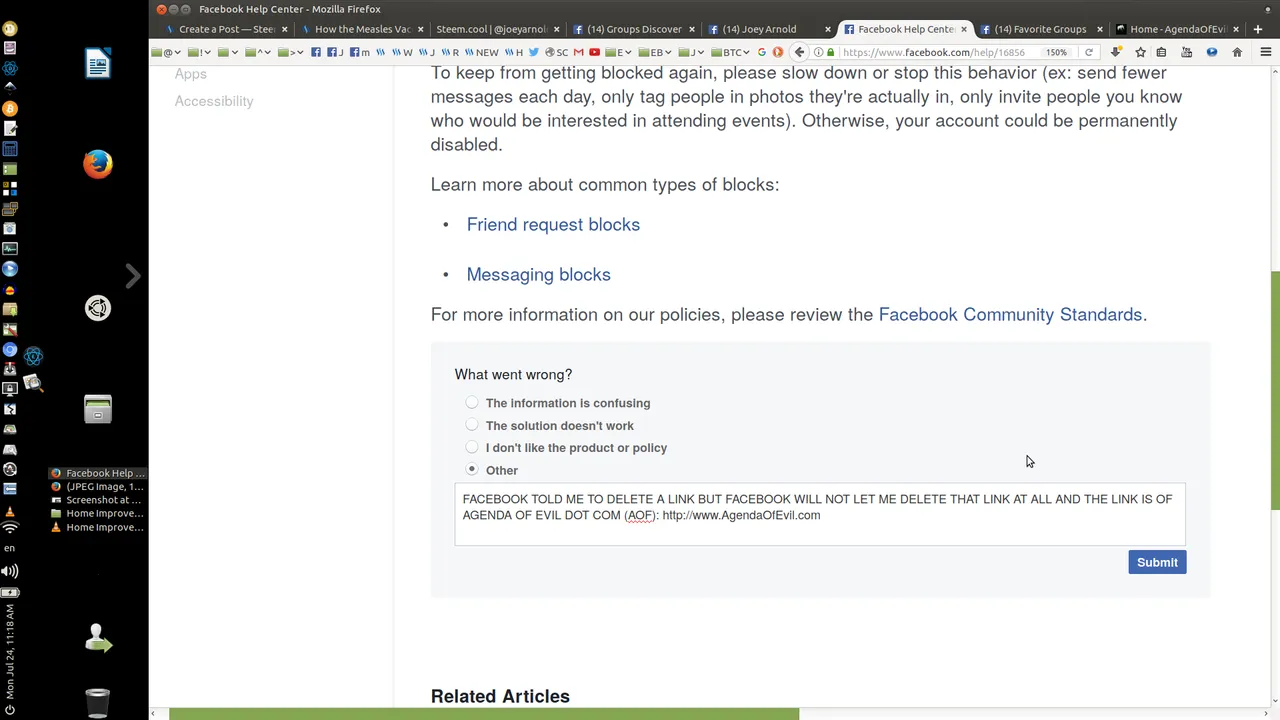Open the Ubuntu logo launcher icon

[x=97, y=308]
